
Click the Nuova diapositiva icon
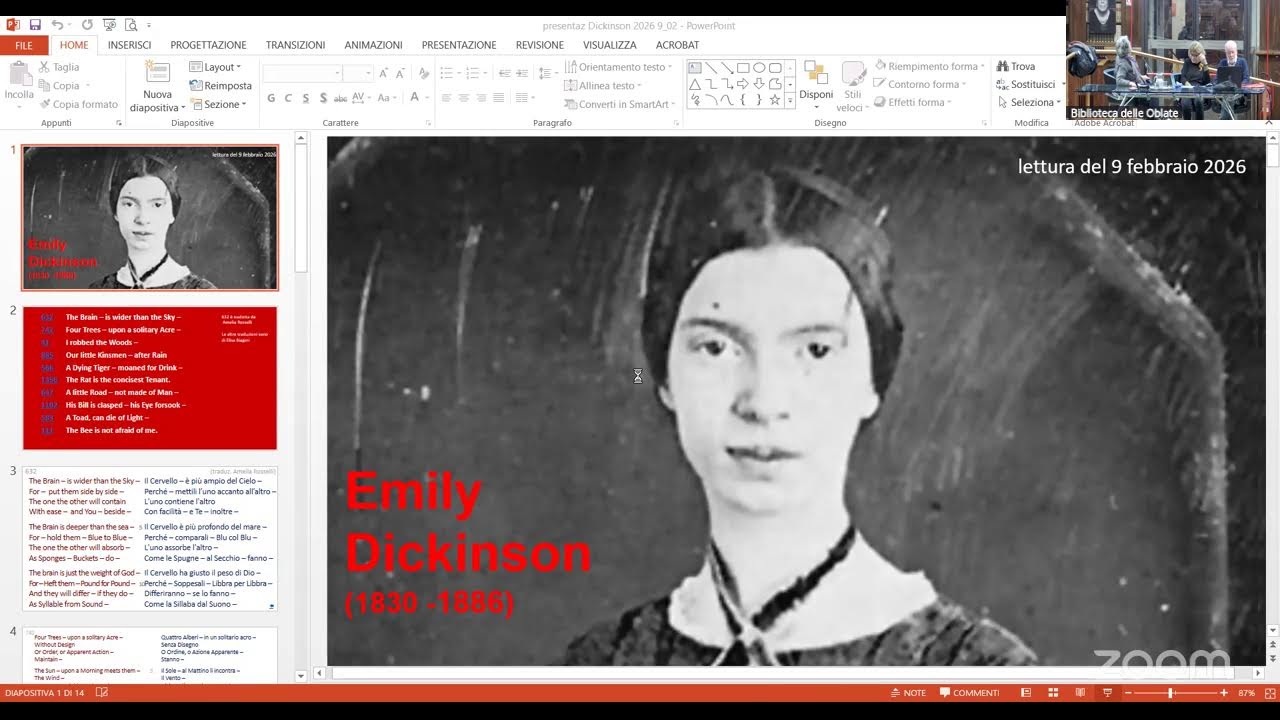(157, 73)
